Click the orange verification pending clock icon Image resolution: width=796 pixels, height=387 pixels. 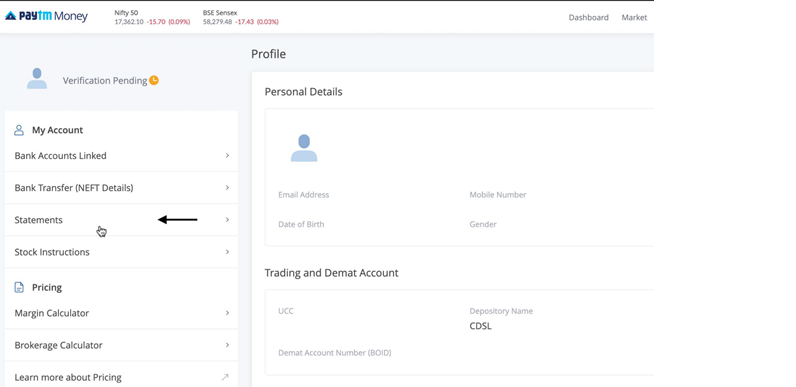(154, 80)
